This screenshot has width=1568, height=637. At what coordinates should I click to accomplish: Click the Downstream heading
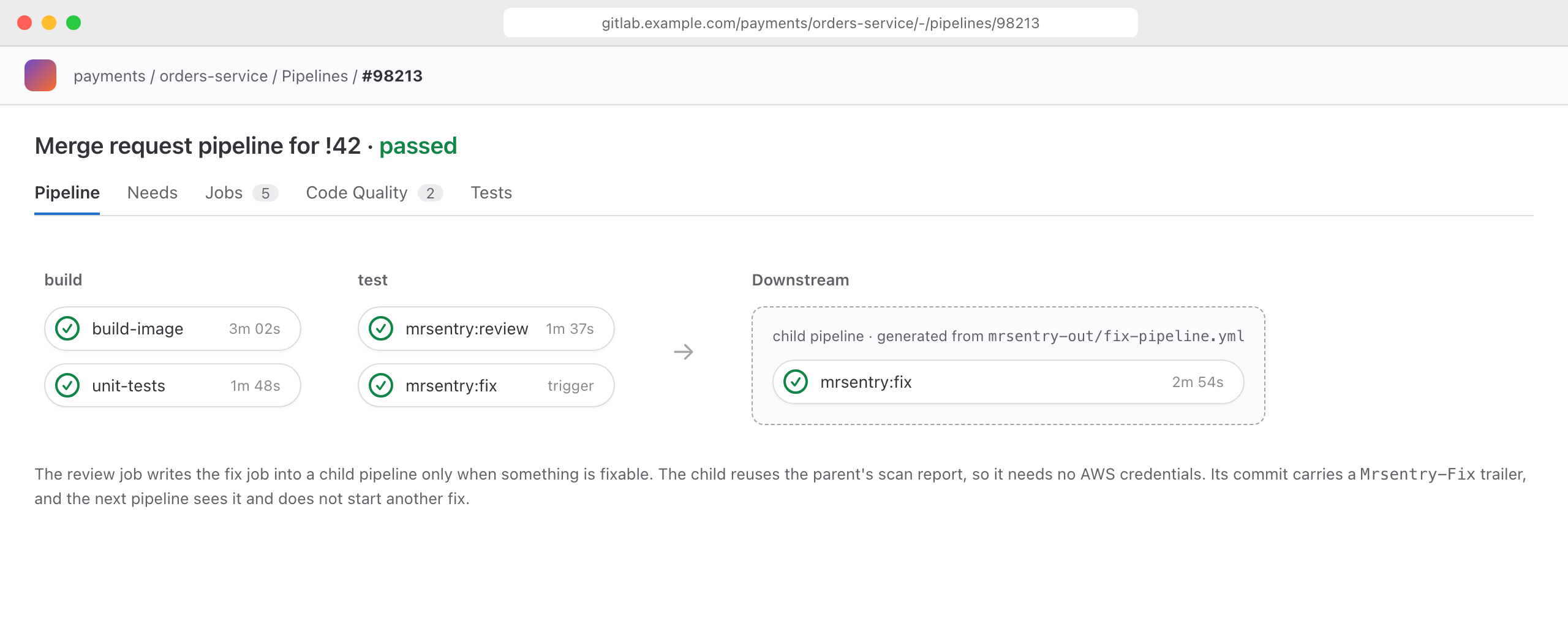801,280
